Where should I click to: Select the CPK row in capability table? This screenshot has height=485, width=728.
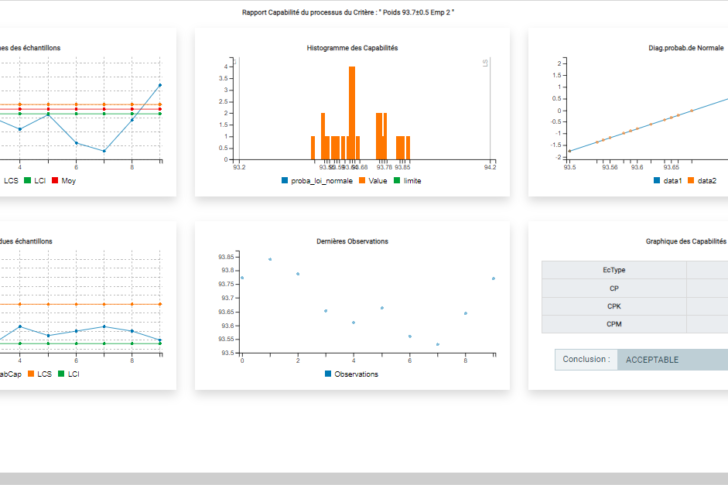pyautogui.click(x=635, y=306)
